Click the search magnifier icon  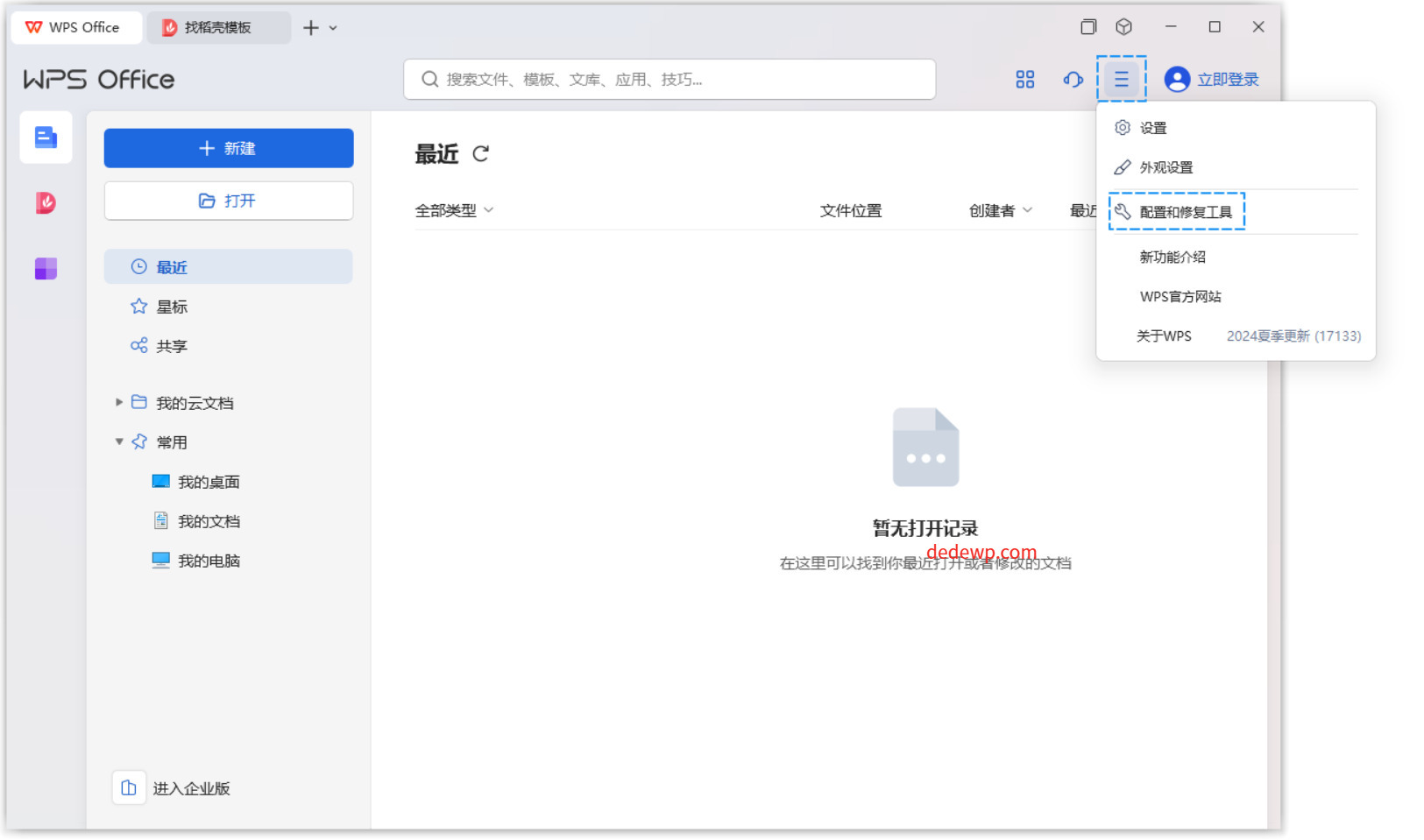[429, 80]
